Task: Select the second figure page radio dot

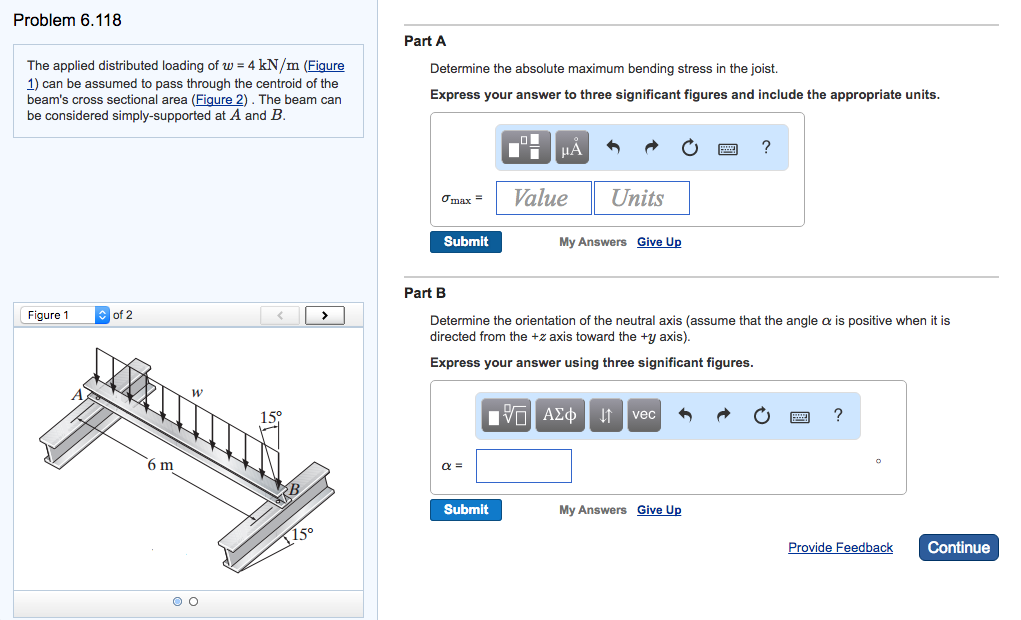Action: click(x=194, y=601)
